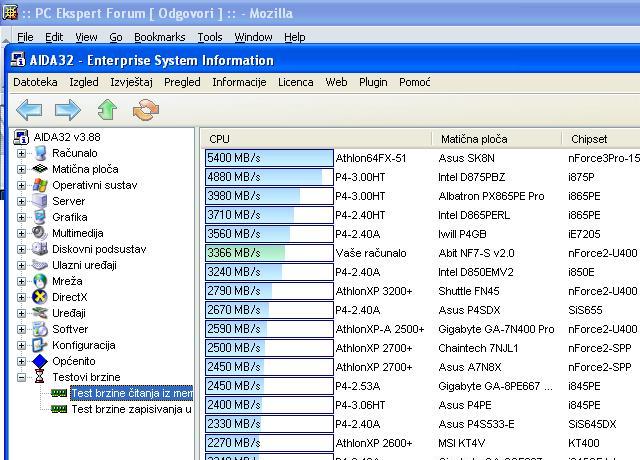
Task: Expand the Matična ploča tree node
Action: tap(22, 169)
